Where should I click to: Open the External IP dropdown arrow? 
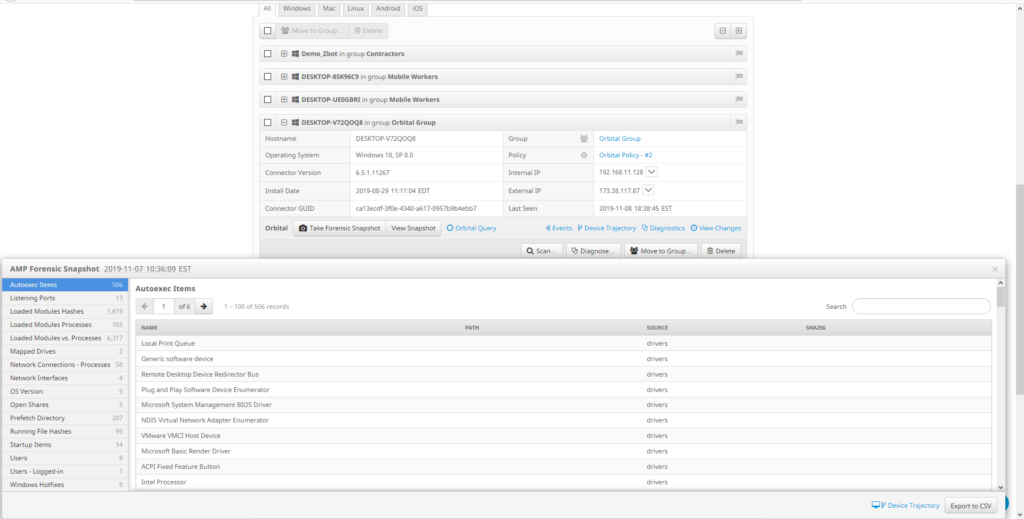click(x=648, y=190)
